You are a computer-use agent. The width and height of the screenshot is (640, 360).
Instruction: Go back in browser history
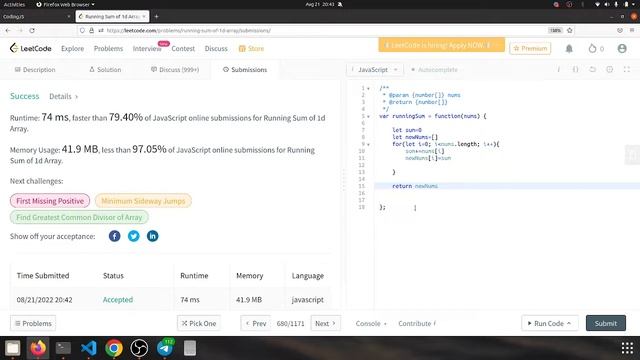pos(8,30)
